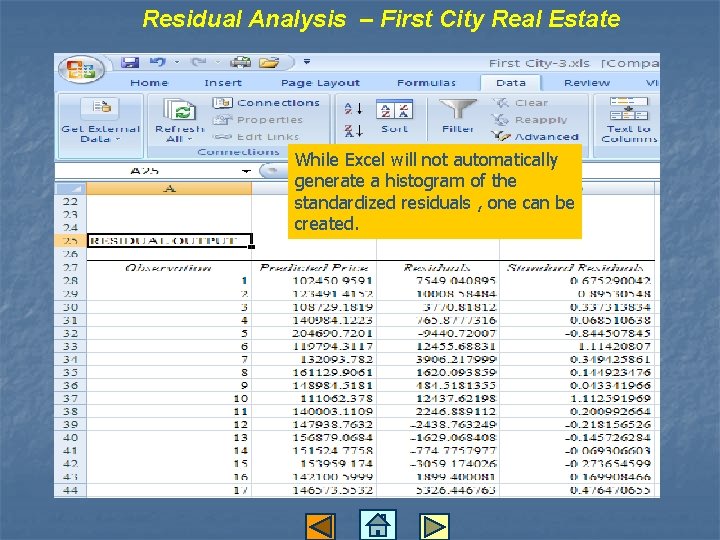
Task: Clear the filter
Action: [x=520, y=103]
